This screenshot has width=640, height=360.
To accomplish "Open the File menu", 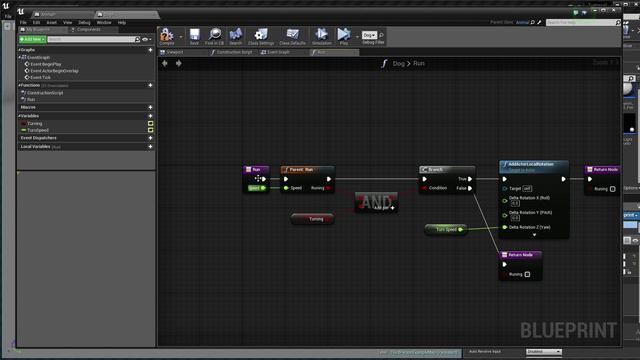I will point(23,22).
